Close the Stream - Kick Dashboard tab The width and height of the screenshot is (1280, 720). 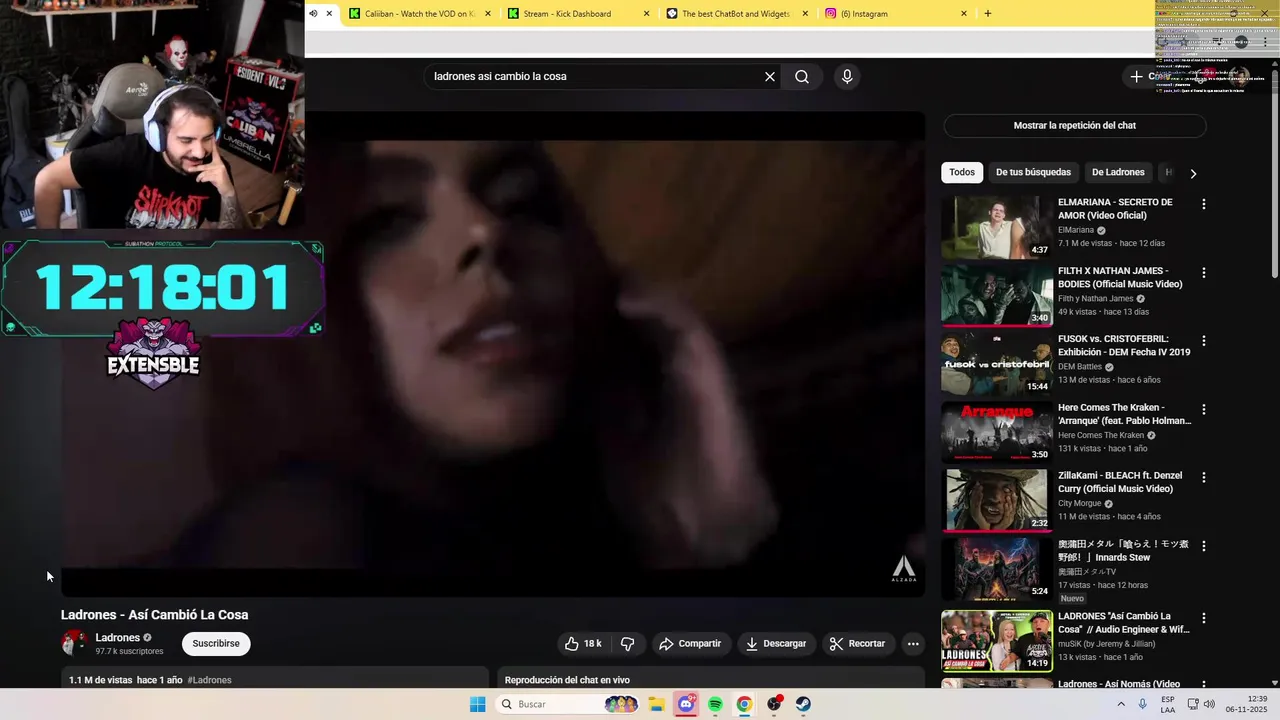tap(646, 14)
